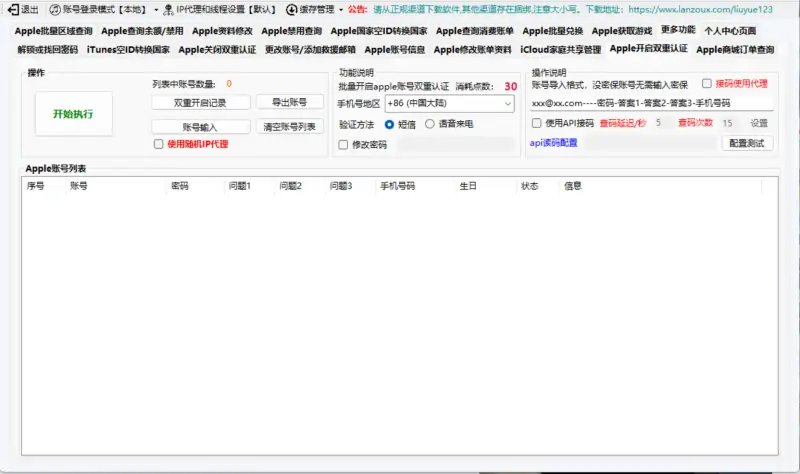The width and height of the screenshot is (800, 474).
Task: Click the api读码配置 input field
Action: 651,143
